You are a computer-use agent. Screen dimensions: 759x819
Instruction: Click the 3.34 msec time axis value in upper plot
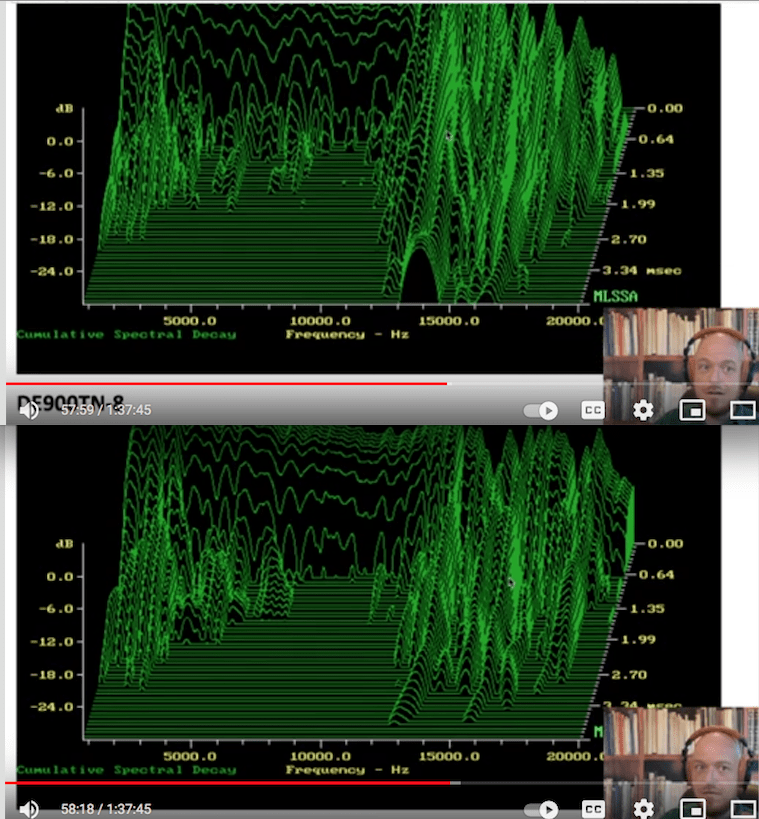[641, 271]
